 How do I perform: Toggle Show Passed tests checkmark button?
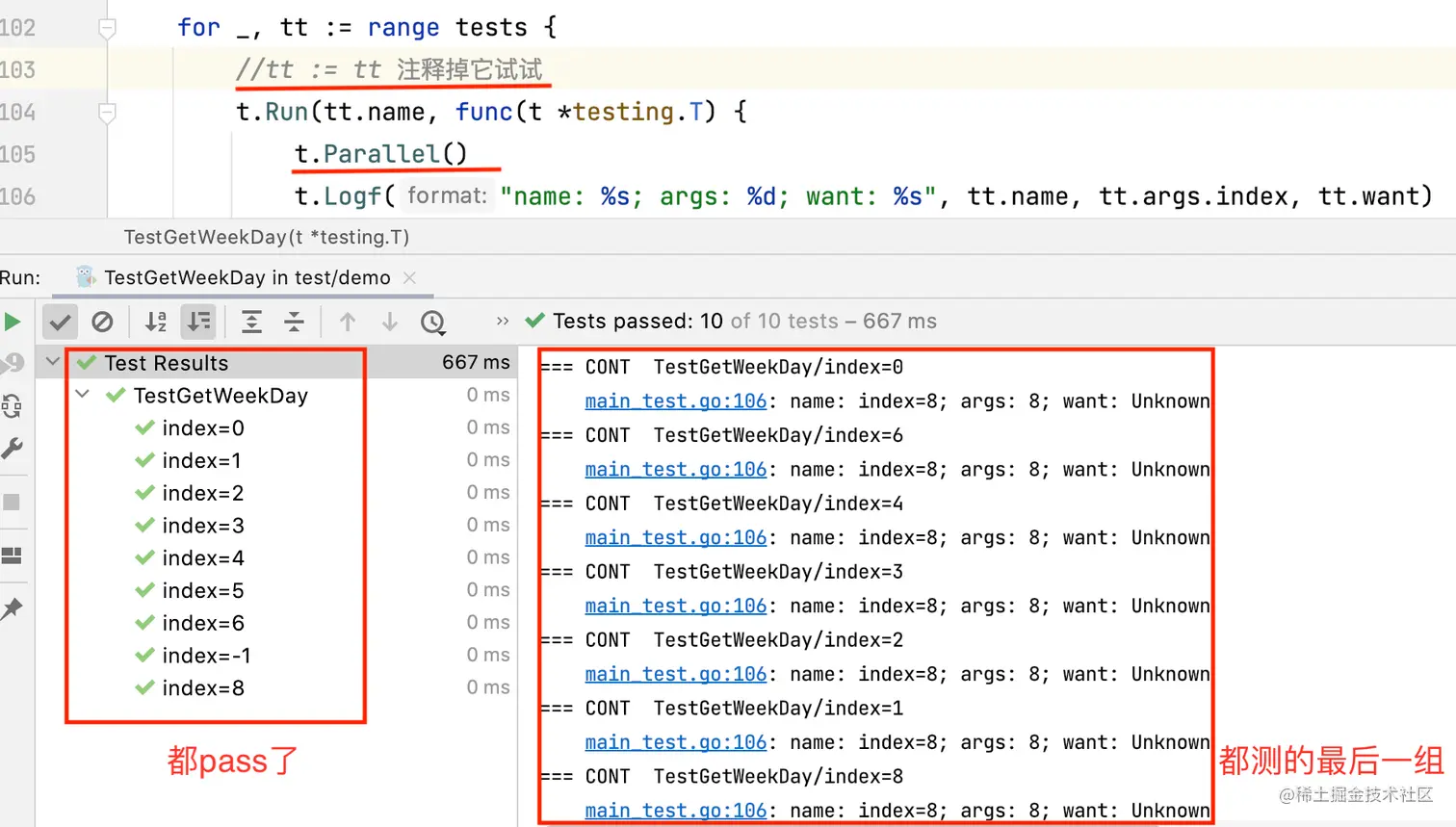(60, 322)
